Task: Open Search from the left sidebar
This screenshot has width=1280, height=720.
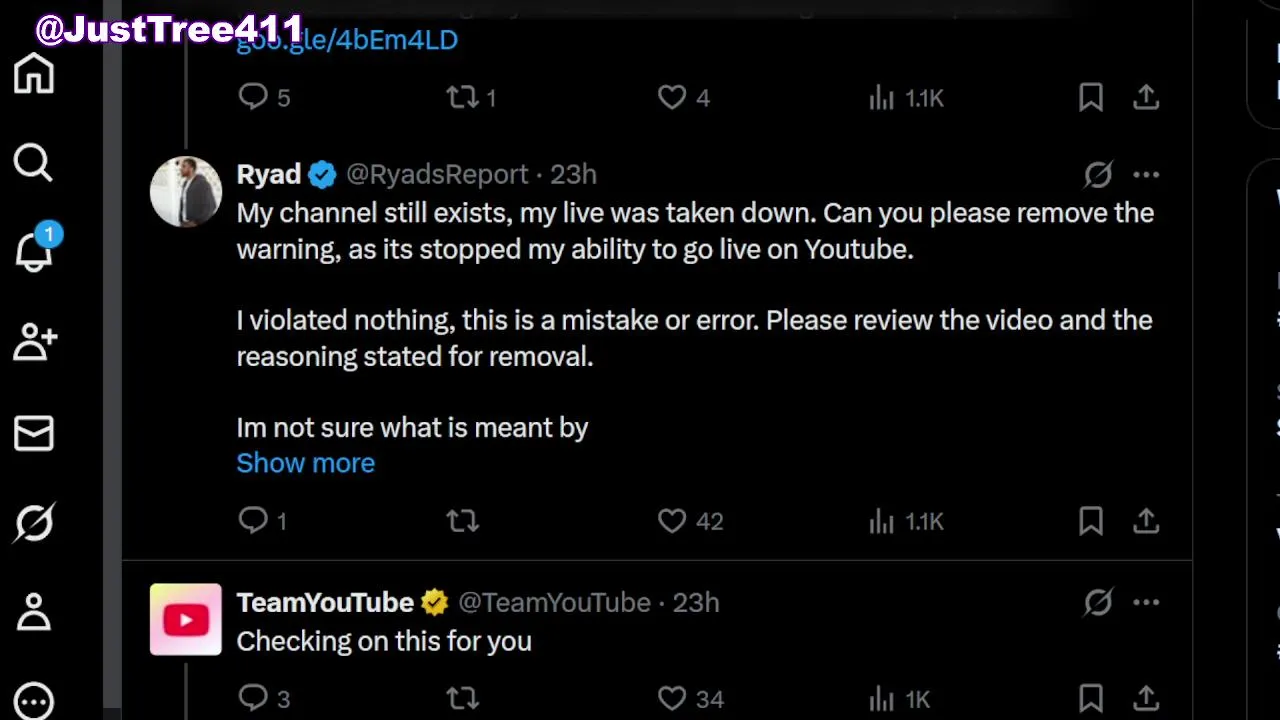Action: tap(34, 163)
